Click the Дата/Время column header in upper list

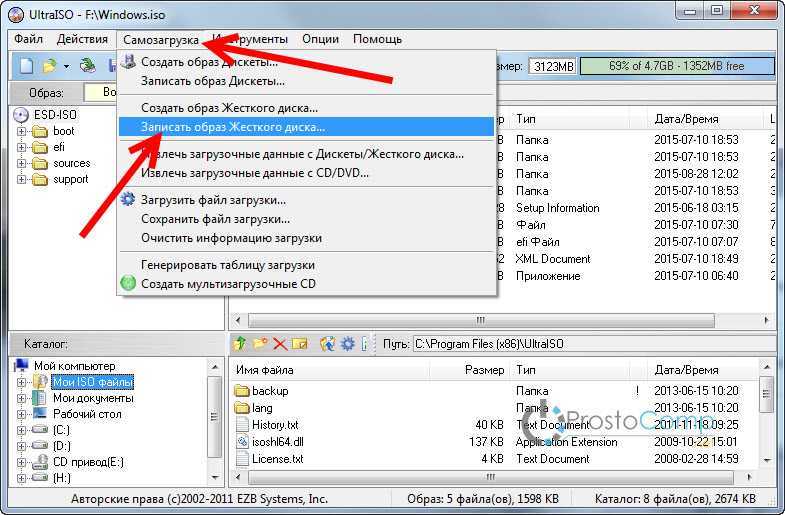(x=707, y=119)
